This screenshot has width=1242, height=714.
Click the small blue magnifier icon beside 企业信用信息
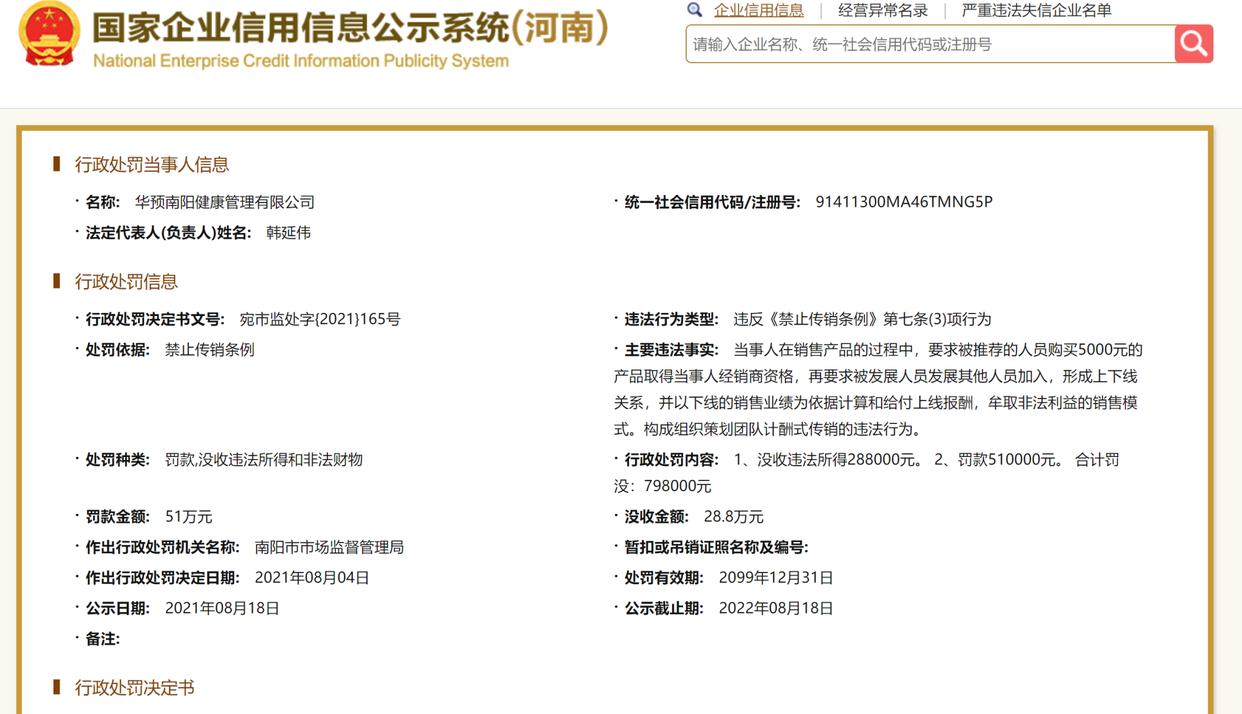pos(695,10)
